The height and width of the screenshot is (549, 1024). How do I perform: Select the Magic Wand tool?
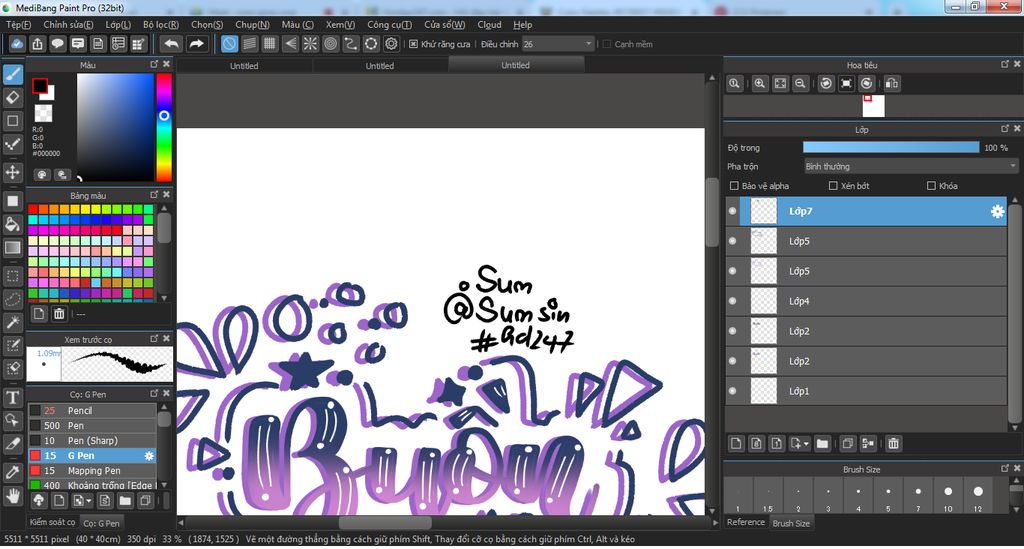click(x=12, y=322)
